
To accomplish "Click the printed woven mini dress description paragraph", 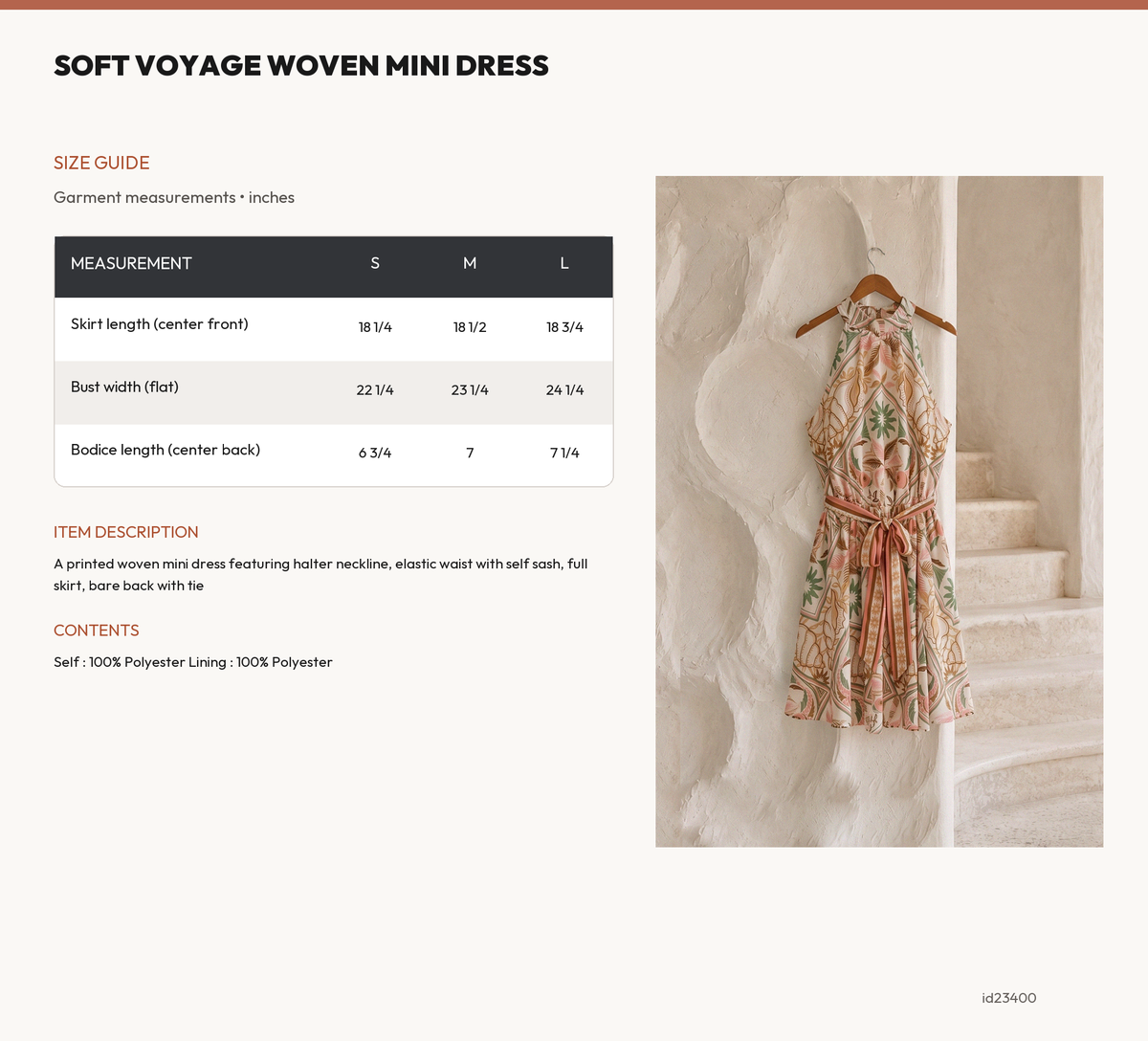I will coord(320,574).
